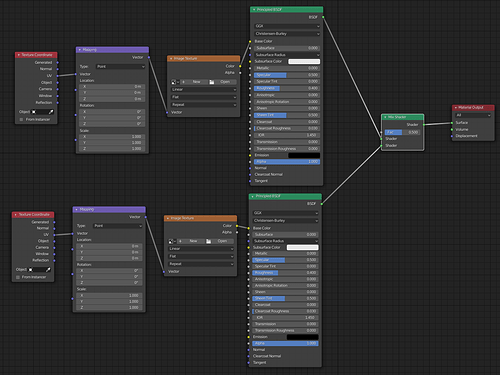Image resolution: width=500 pixels, height=375 pixels.
Task: Open the Christensen-Burley dropdown in lower Principled BSDF
Action: 286,220
